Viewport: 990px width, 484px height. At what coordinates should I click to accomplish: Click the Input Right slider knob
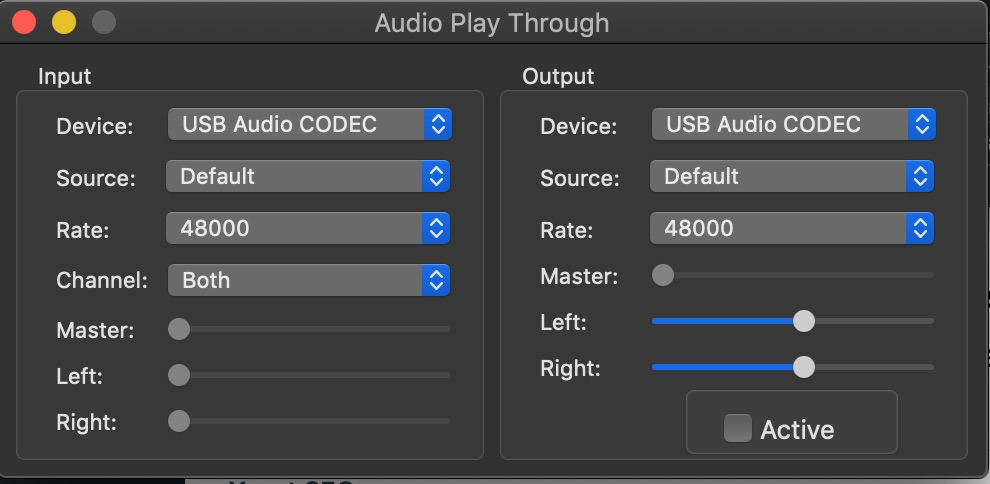pyautogui.click(x=179, y=421)
